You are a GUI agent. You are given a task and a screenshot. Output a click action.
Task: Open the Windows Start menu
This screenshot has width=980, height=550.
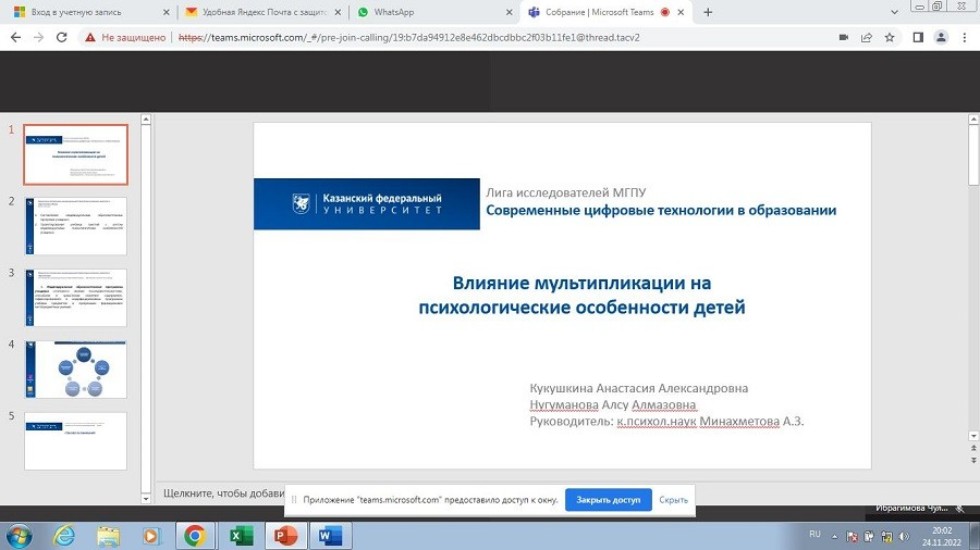(20, 536)
